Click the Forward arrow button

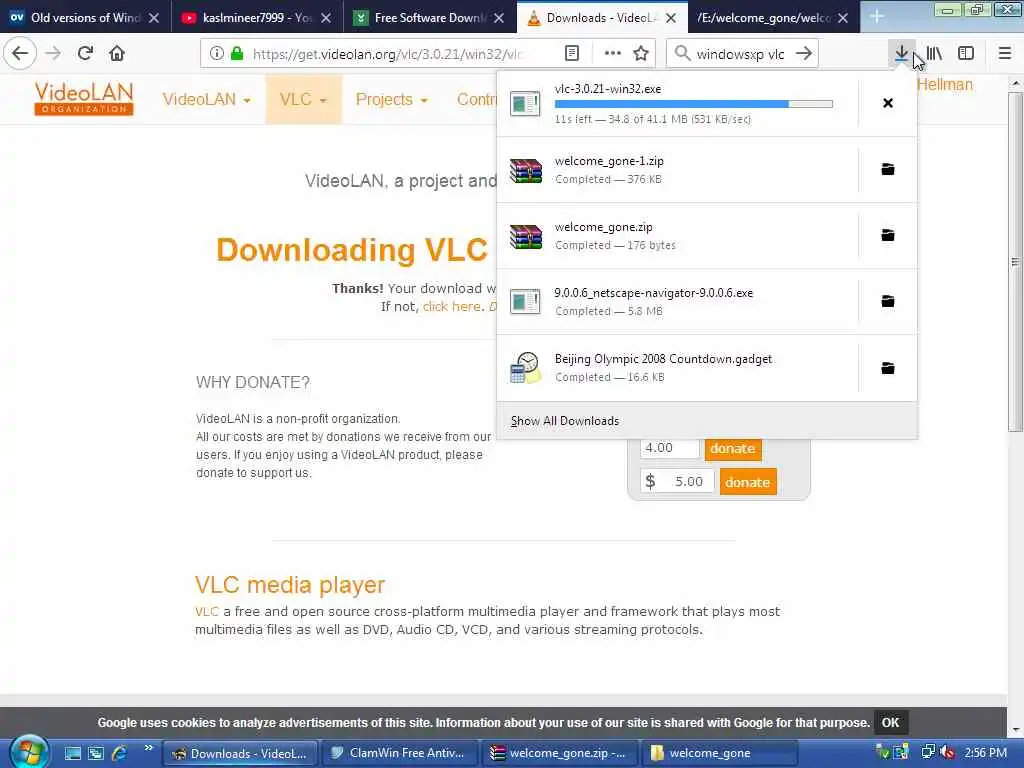[53, 54]
